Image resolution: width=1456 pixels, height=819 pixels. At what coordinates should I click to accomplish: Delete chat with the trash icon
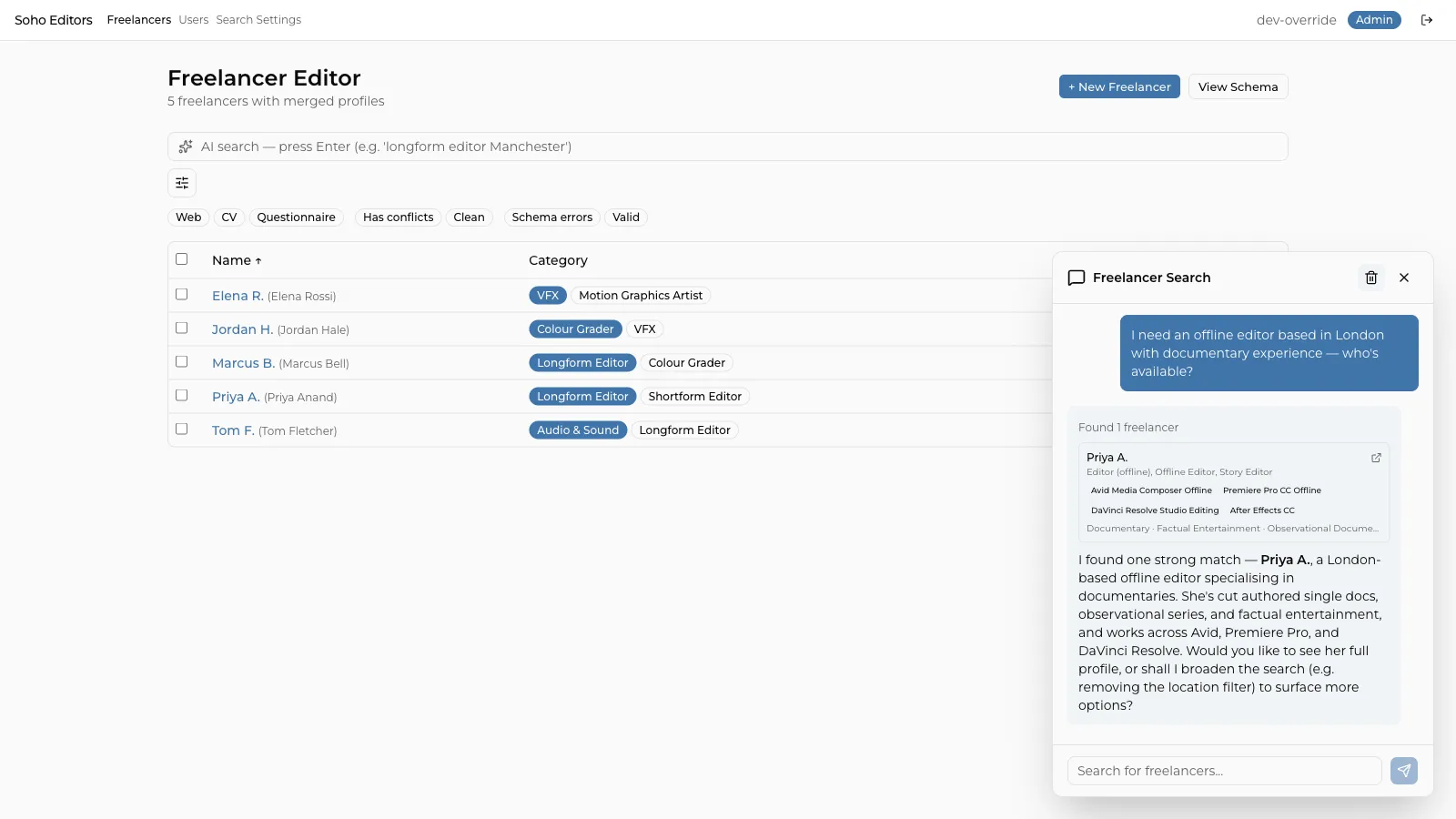tap(1371, 278)
